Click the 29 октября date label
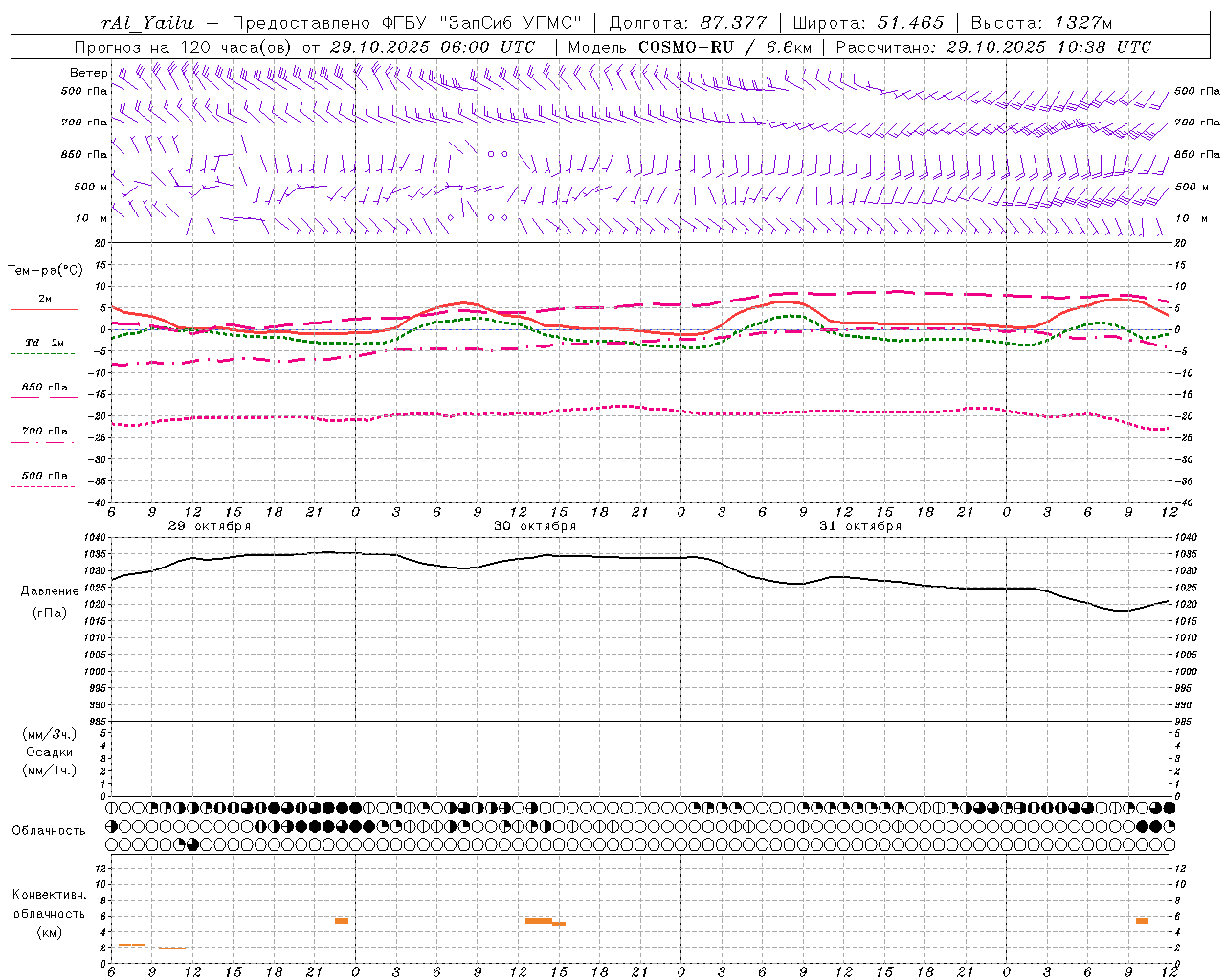 point(210,526)
